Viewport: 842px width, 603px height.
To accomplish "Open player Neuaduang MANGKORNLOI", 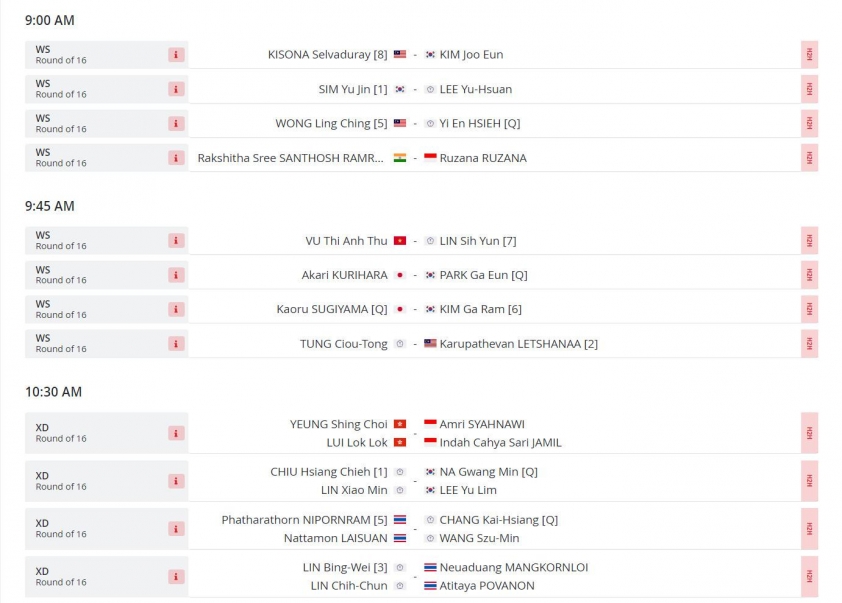I will pos(513,568).
